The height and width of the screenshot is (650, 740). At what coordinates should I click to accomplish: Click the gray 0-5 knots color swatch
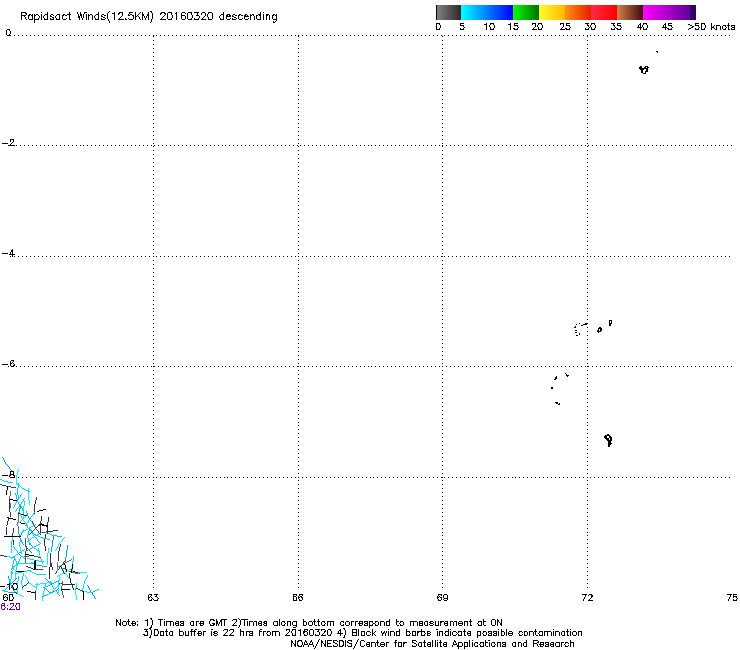tap(448, 12)
